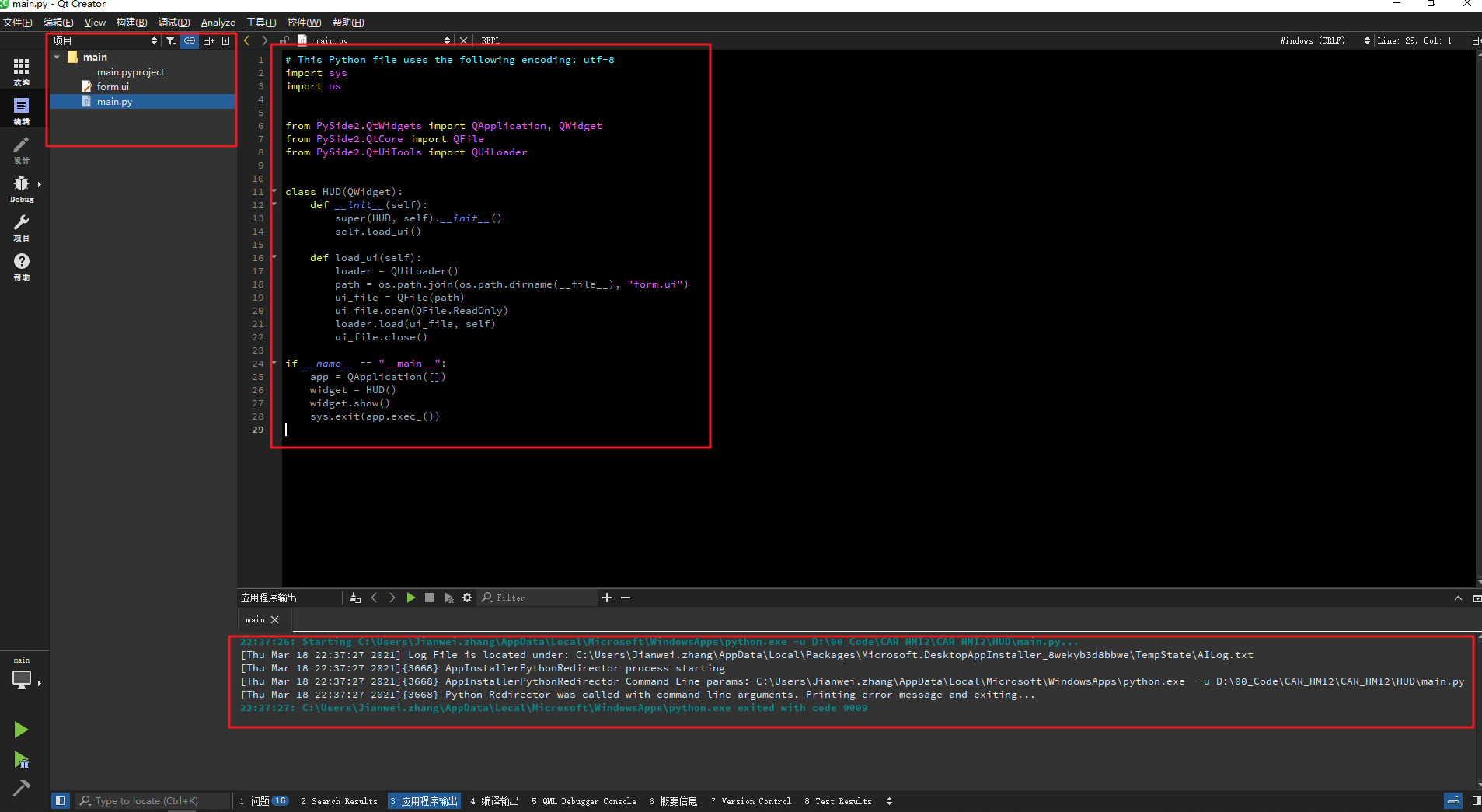This screenshot has height=812, width=1482.
Task: Open the output panes menu arrows in the status bar
Action: pyautogui.click(x=889, y=801)
